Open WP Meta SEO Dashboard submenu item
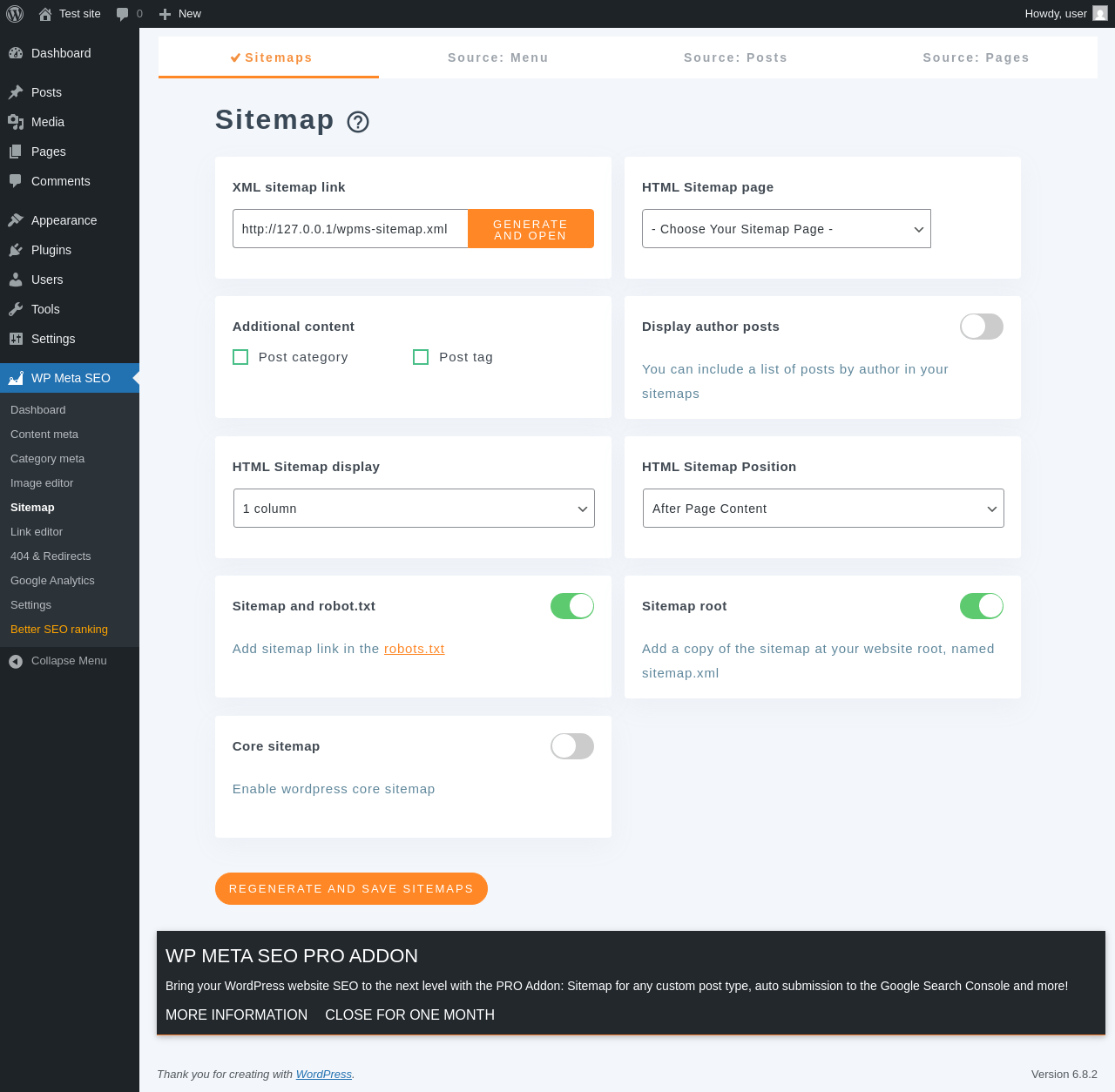 [x=38, y=410]
